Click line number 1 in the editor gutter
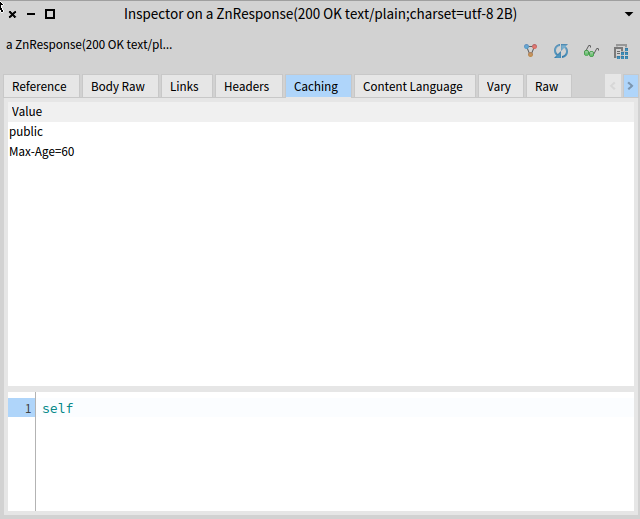The image size is (640, 519). click(x=28, y=408)
